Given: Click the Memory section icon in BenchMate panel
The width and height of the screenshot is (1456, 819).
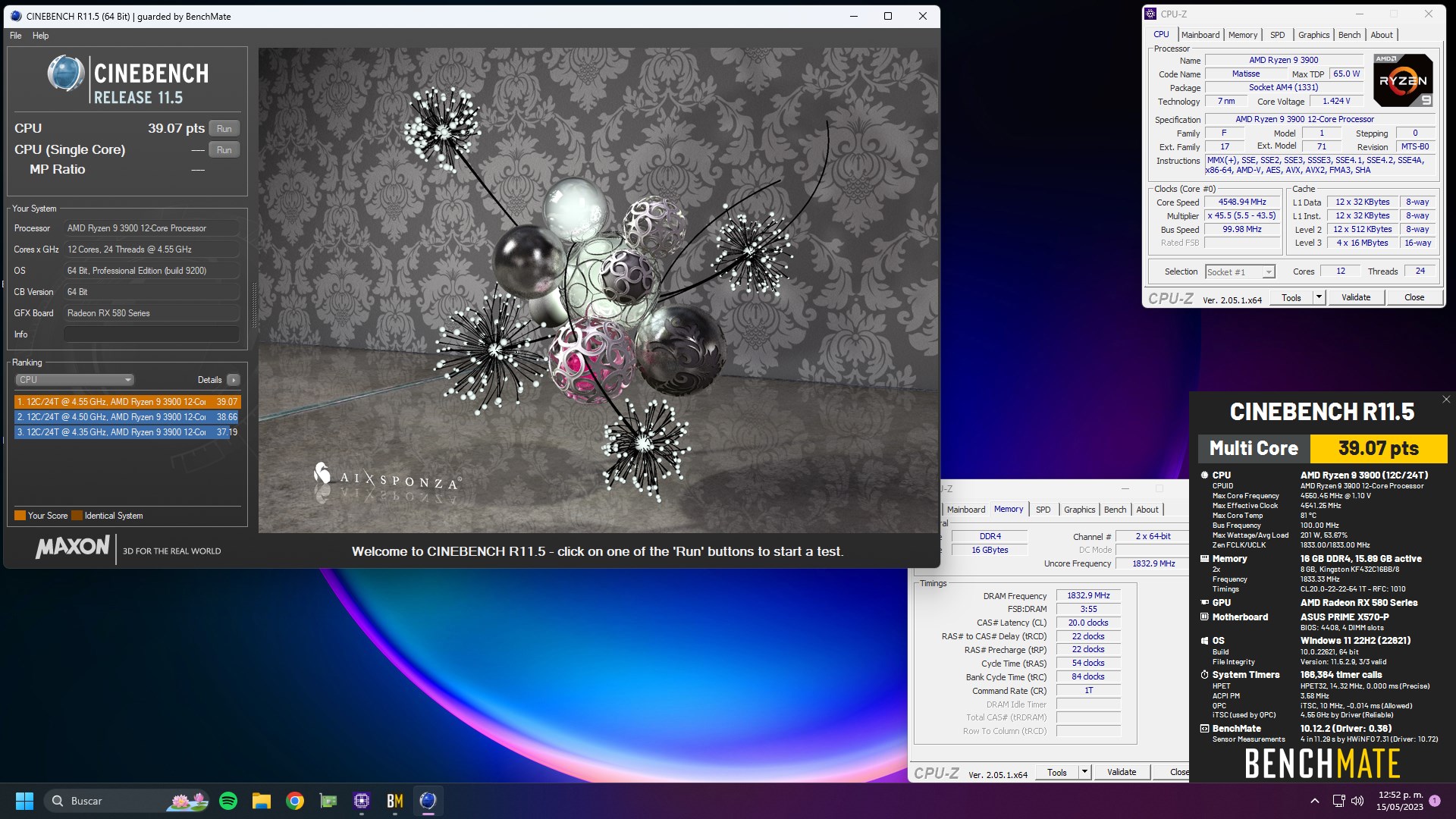Looking at the screenshot, I should [x=1204, y=559].
